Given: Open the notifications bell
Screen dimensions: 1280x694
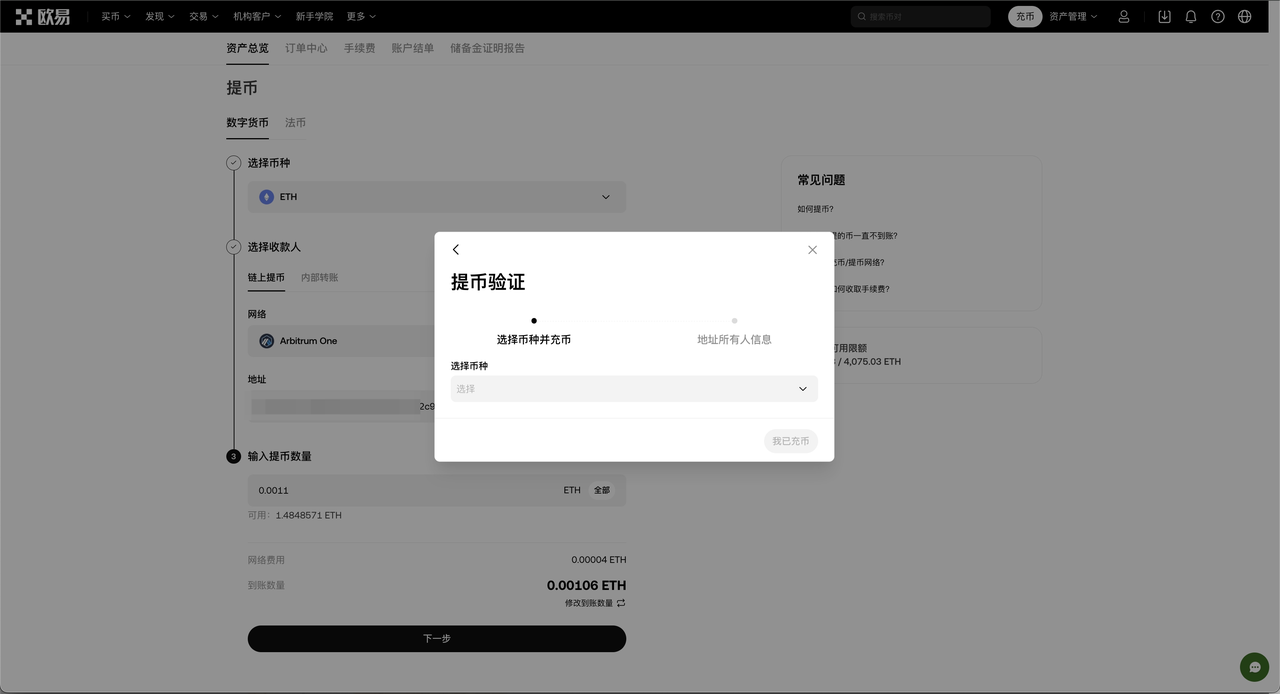Looking at the screenshot, I should 1191,17.
